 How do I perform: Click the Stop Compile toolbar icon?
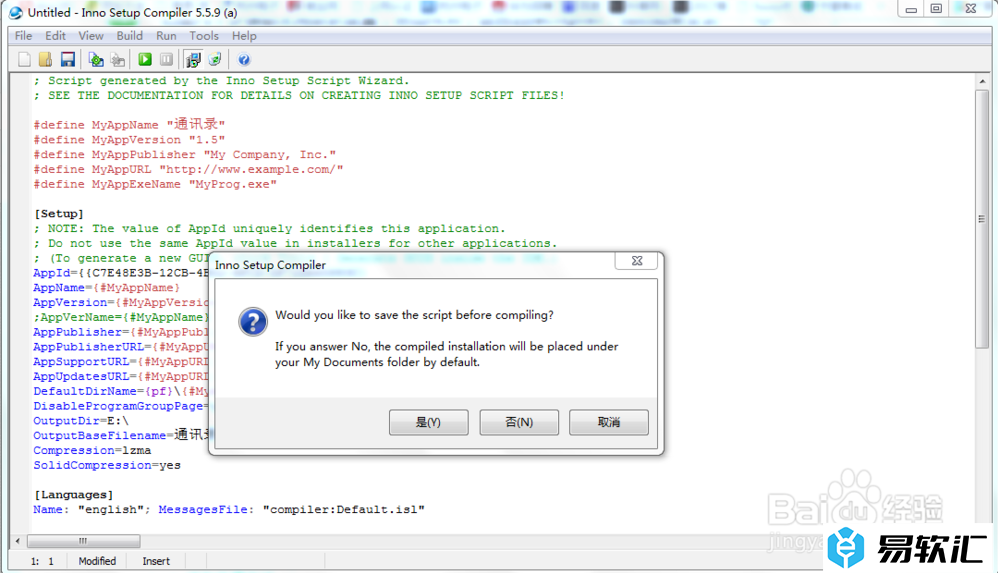click(x=118, y=60)
